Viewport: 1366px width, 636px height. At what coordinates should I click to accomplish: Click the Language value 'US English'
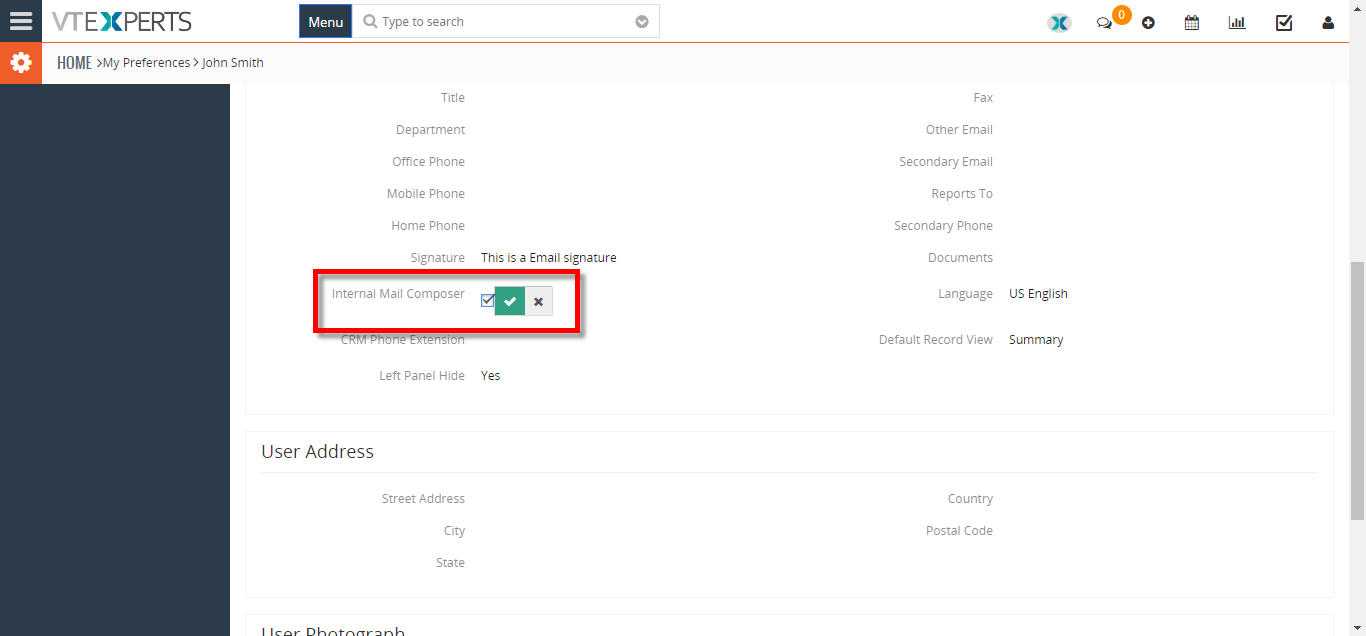coord(1038,293)
